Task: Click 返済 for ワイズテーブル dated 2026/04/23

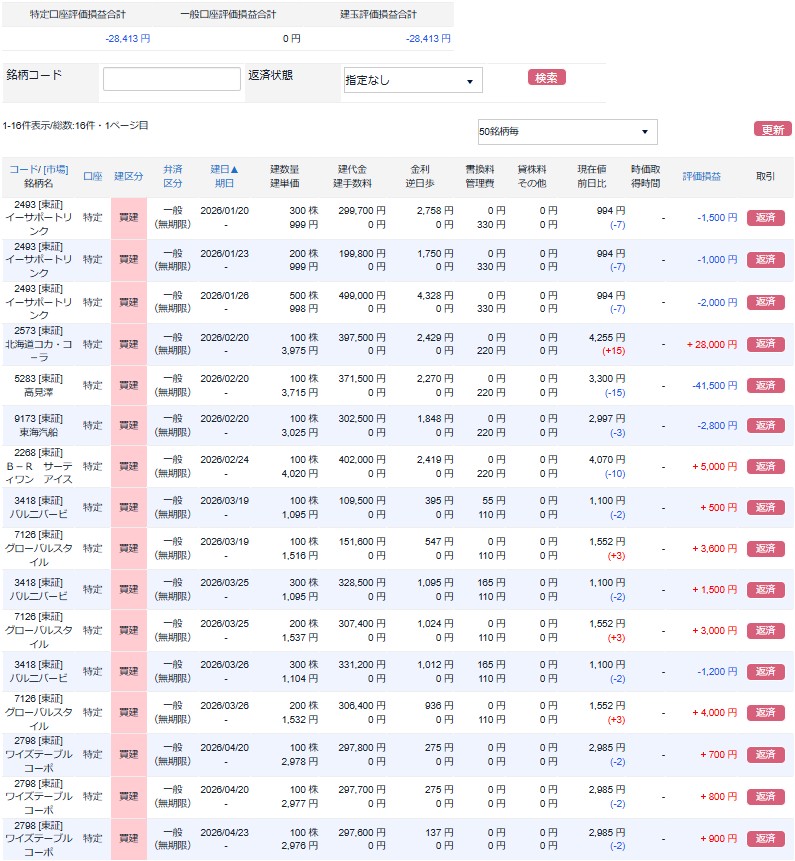Action: (x=765, y=839)
